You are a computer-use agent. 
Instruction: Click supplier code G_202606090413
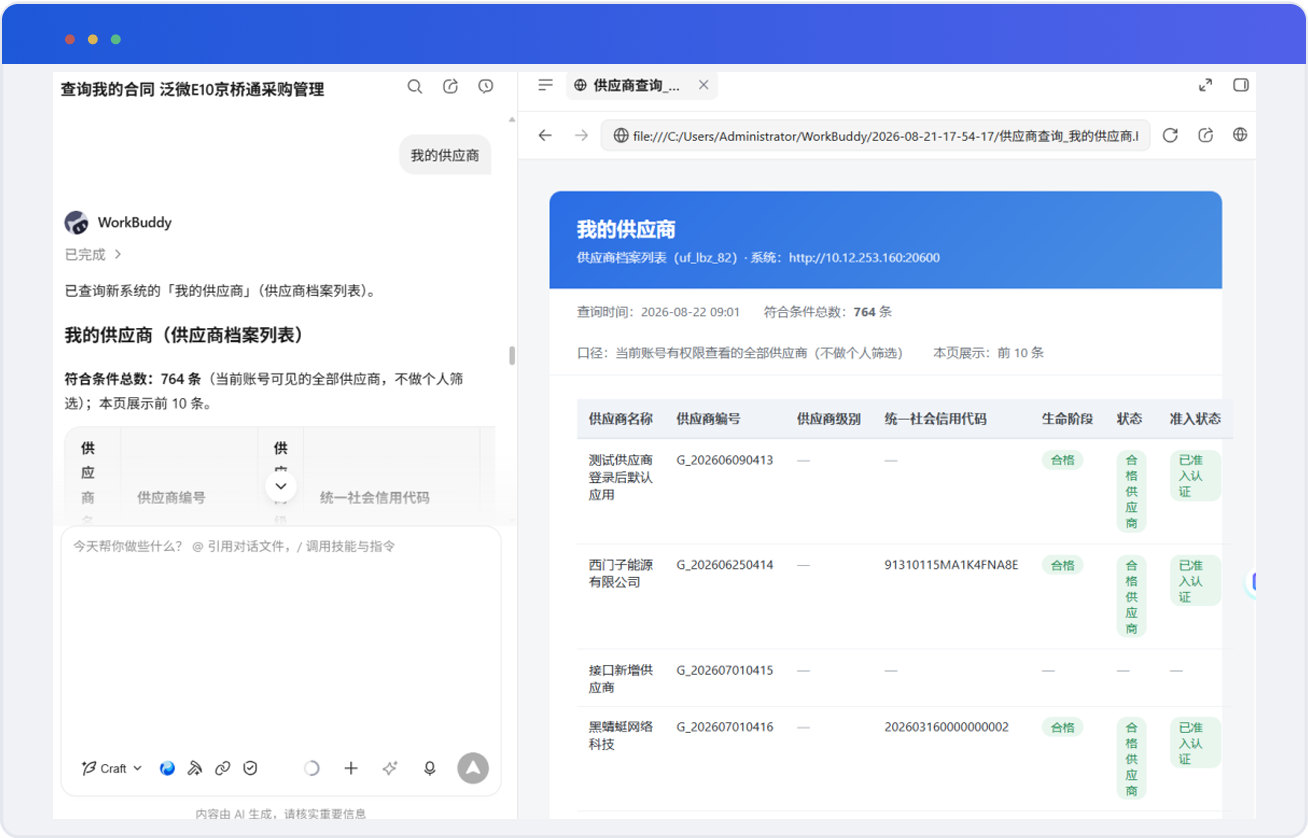(724, 461)
